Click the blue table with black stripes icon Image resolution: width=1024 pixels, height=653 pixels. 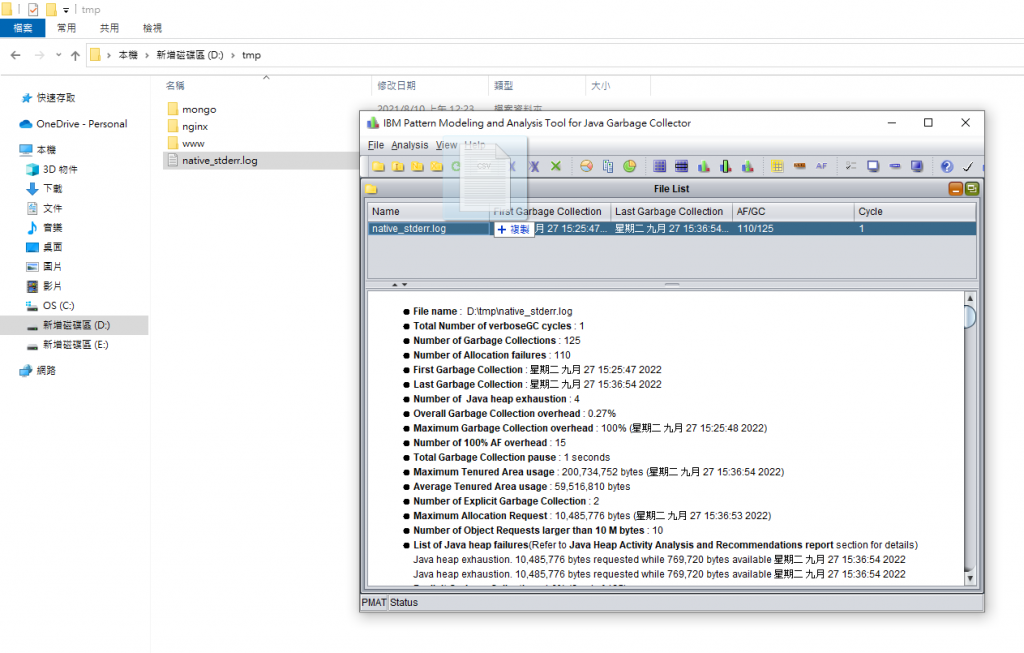tap(681, 167)
